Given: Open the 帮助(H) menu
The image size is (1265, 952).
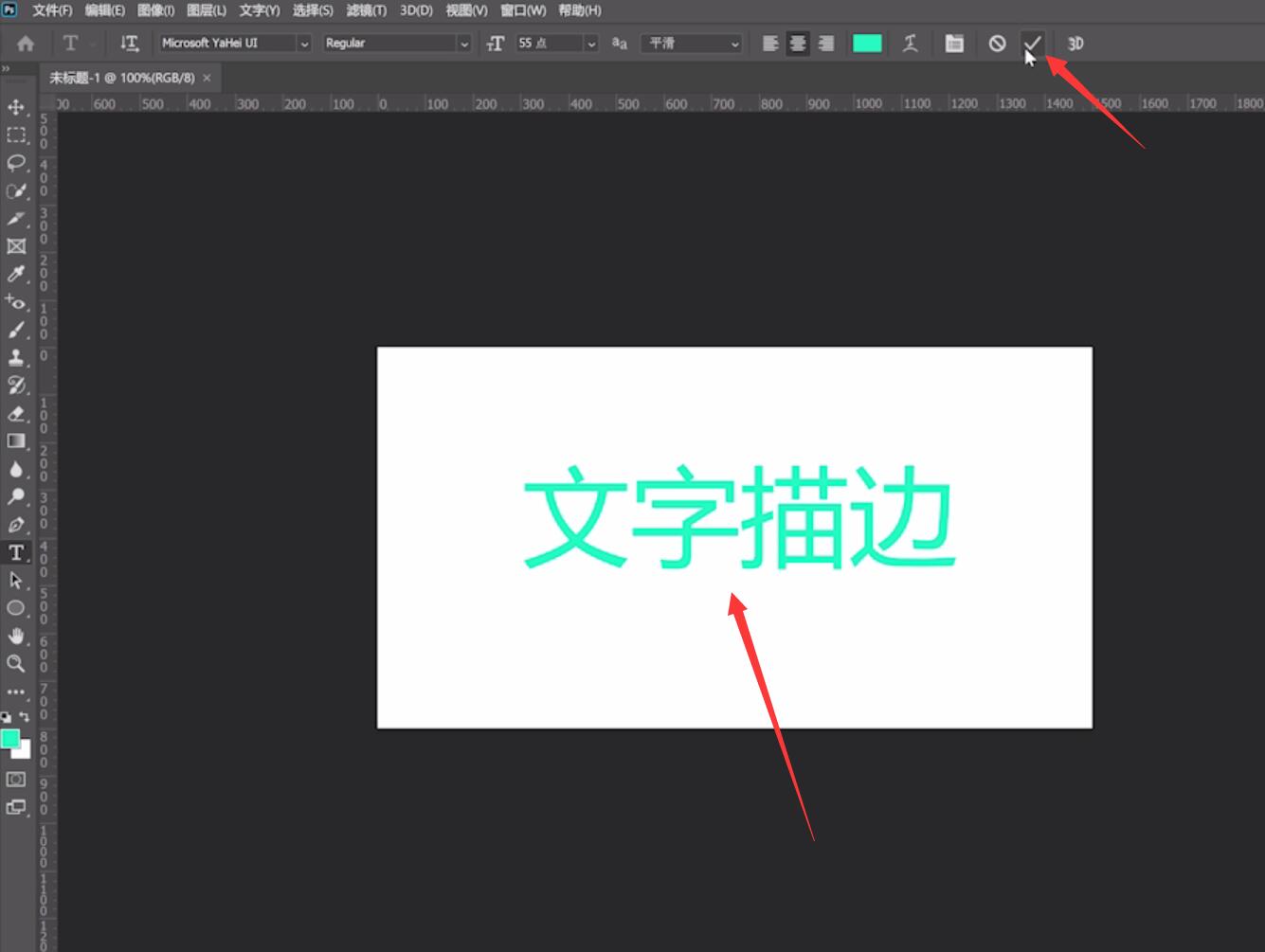Looking at the screenshot, I should coord(580,10).
